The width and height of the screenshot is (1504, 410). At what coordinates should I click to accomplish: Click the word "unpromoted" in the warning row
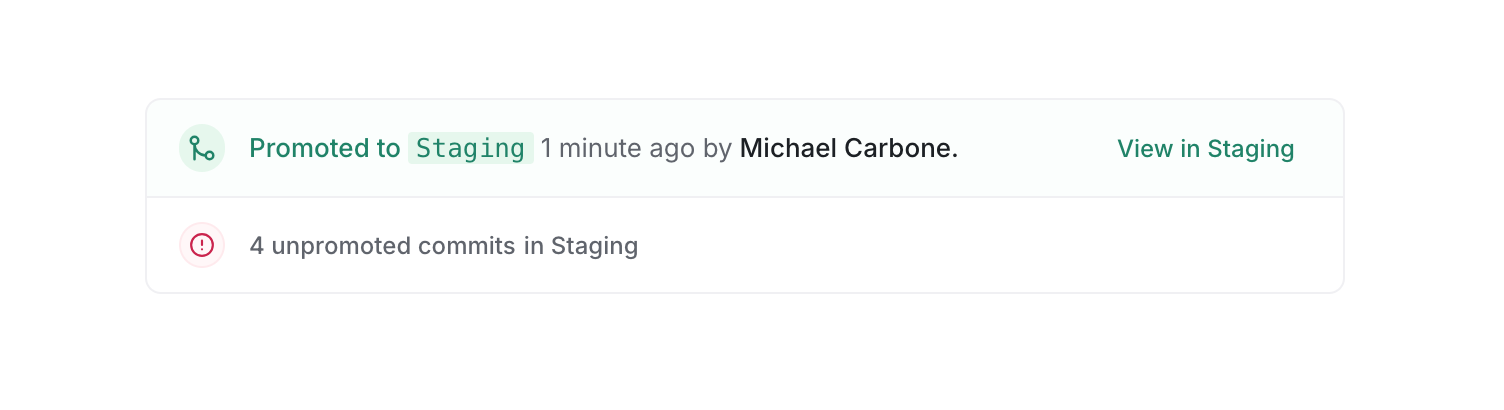pyautogui.click(x=341, y=246)
